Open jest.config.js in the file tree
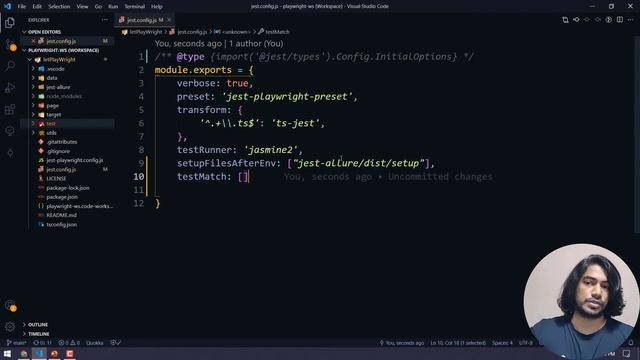This screenshot has width=640, height=360. (61, 169)
